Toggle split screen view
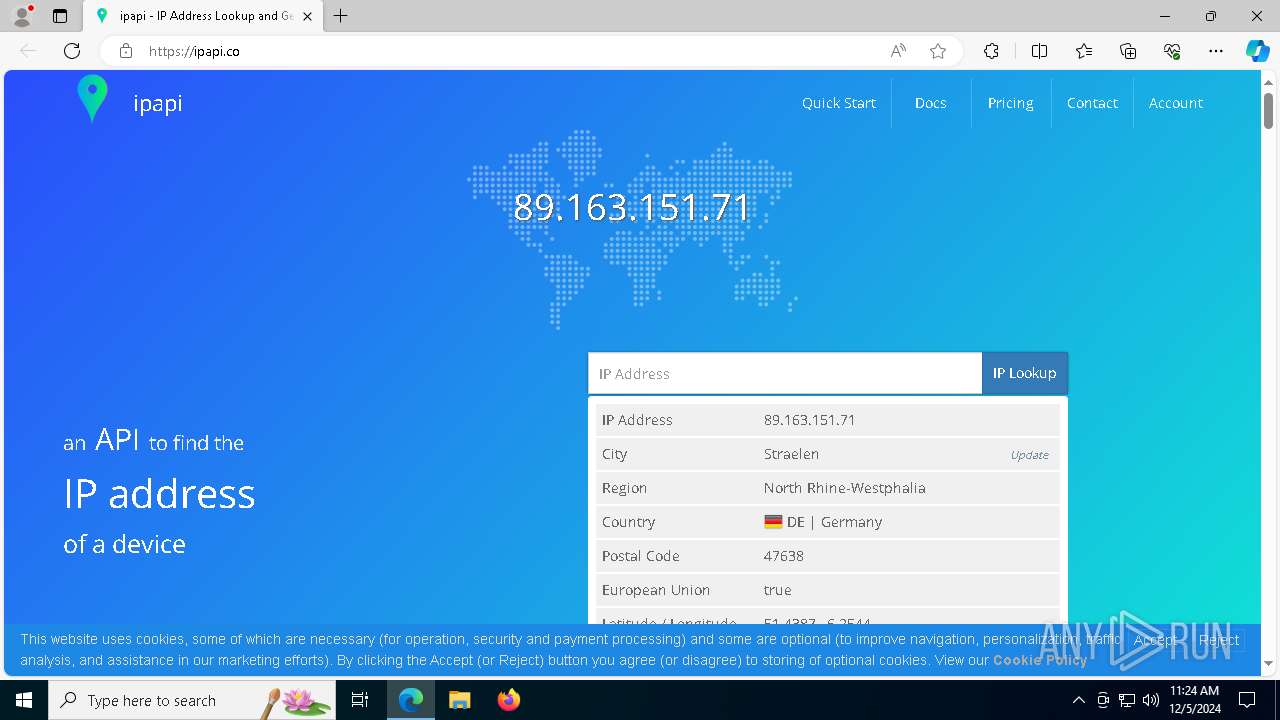The image size is (1280, 720). click(x=1039, y=51)
